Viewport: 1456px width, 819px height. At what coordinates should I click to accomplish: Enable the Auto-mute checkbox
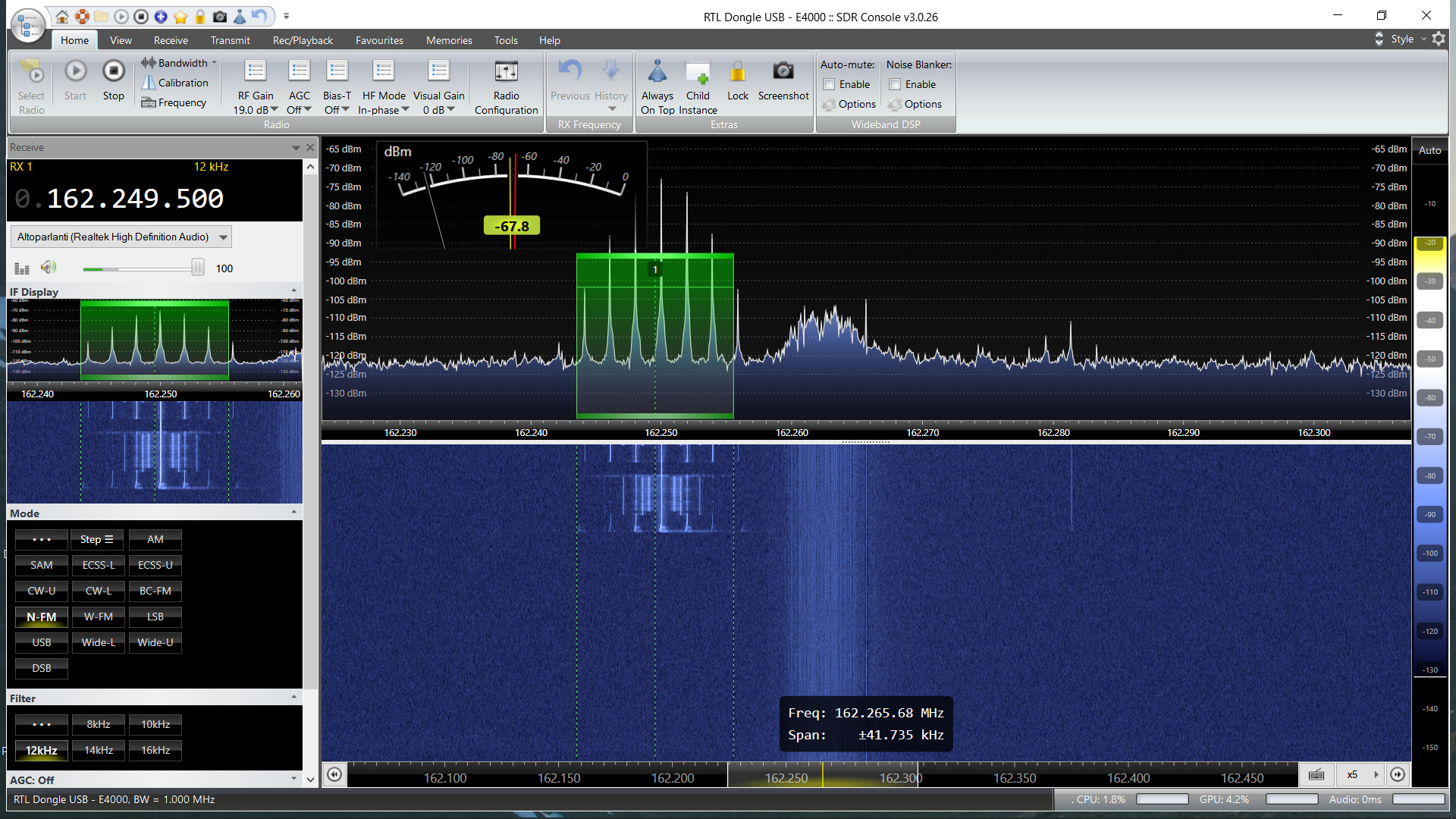pos(830,84)
